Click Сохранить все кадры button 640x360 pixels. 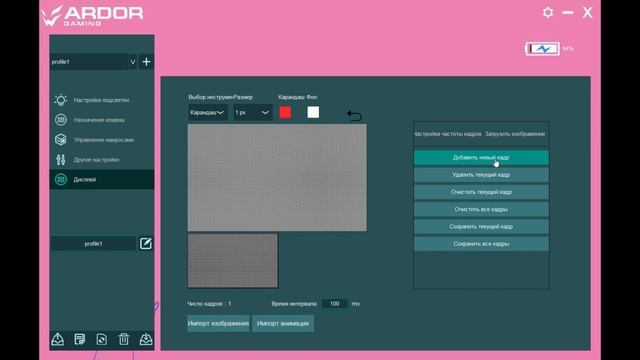tap(481, 244)
